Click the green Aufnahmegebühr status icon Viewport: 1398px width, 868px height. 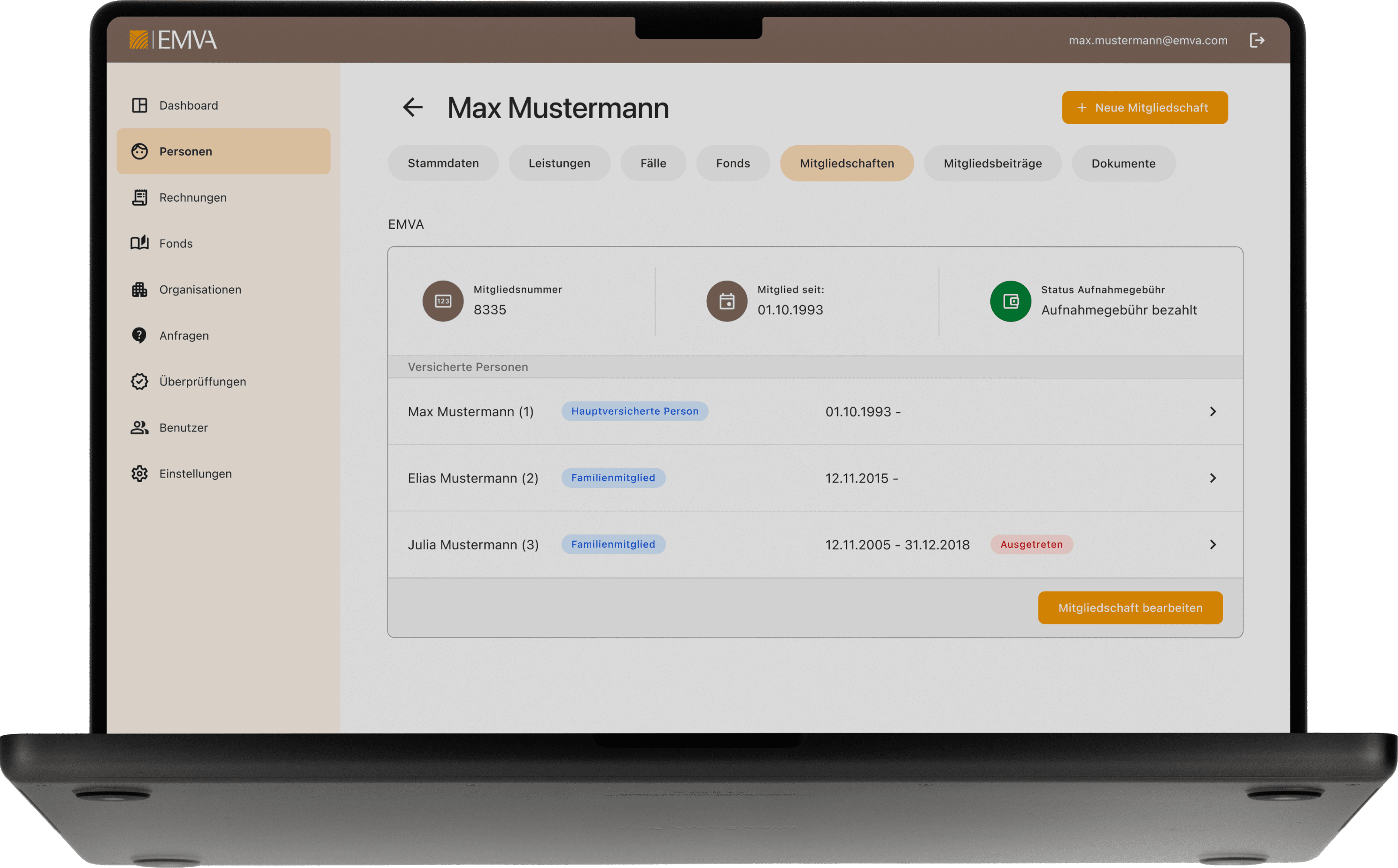pyautogui.click(x=1011, y=301)
